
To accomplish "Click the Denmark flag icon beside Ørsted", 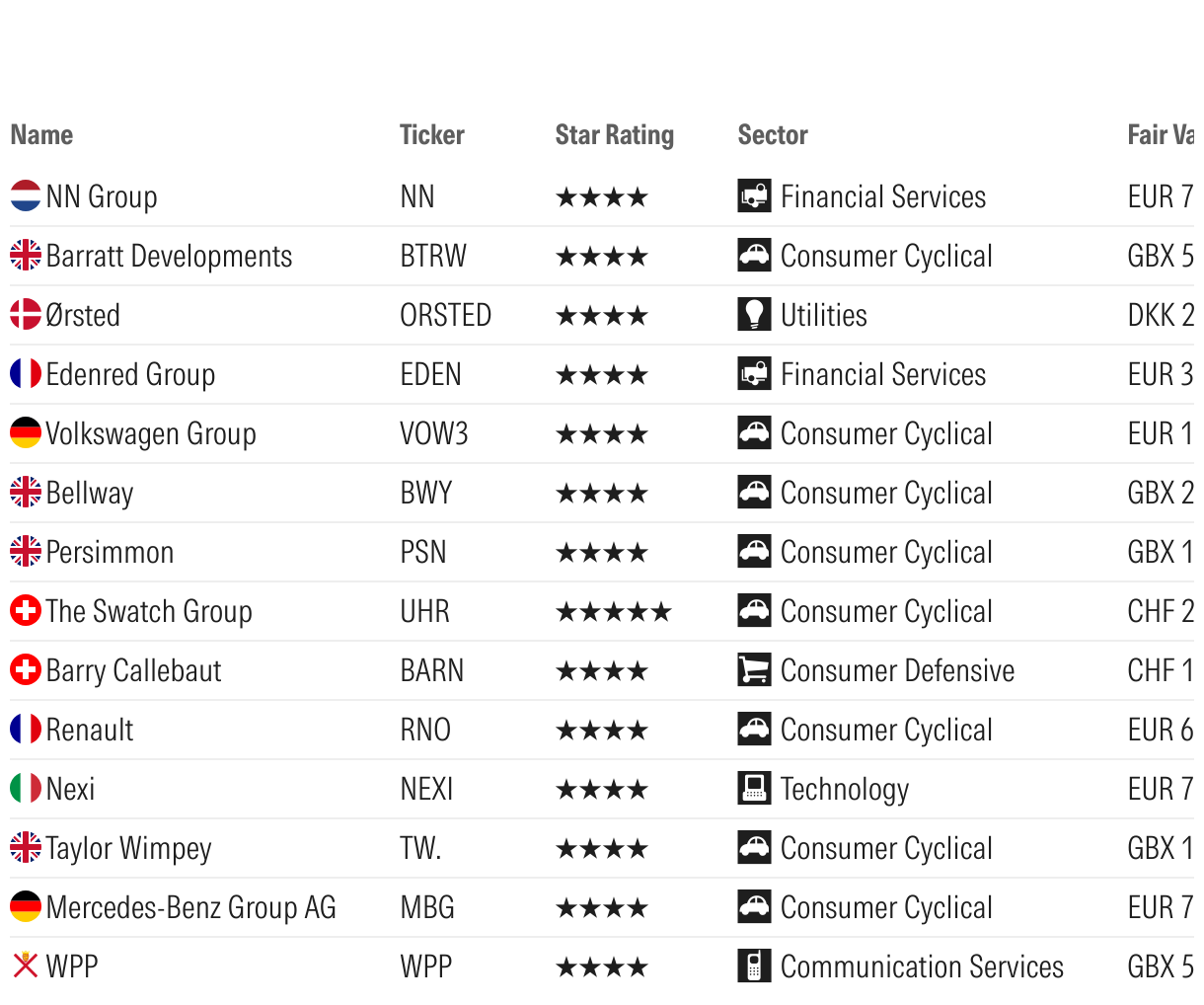I will click(x=26, y=314).
